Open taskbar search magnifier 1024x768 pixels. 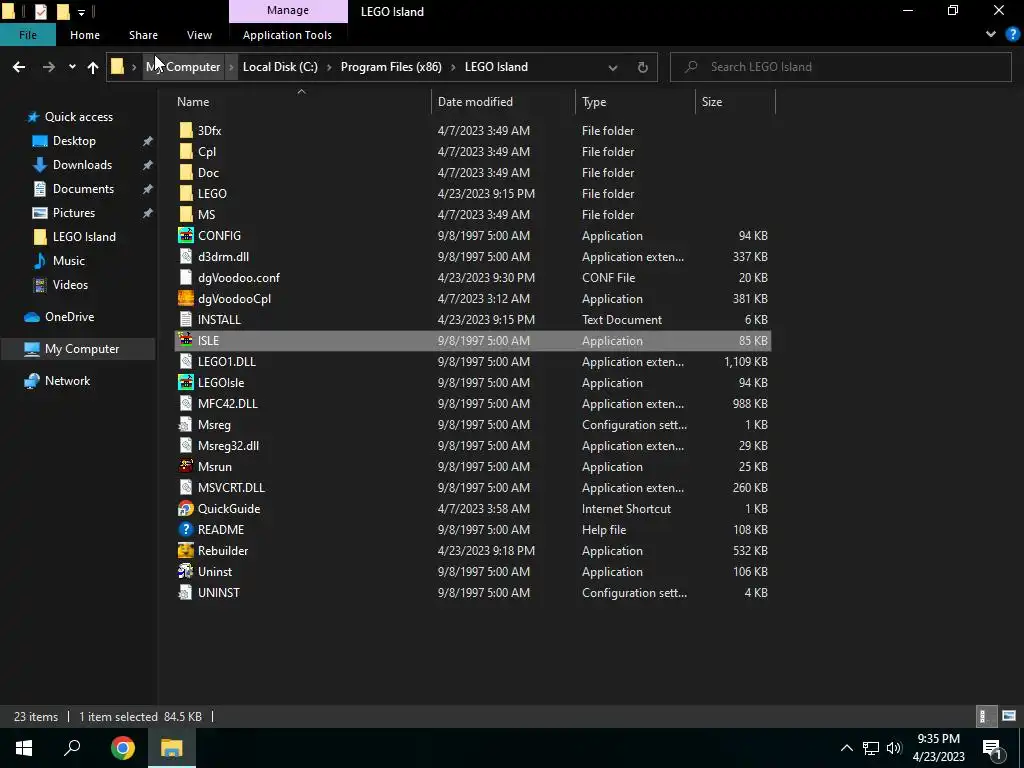point(72,748)
